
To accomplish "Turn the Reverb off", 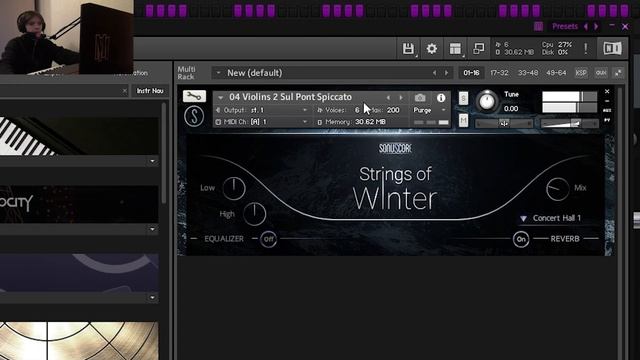I will 521,239.
